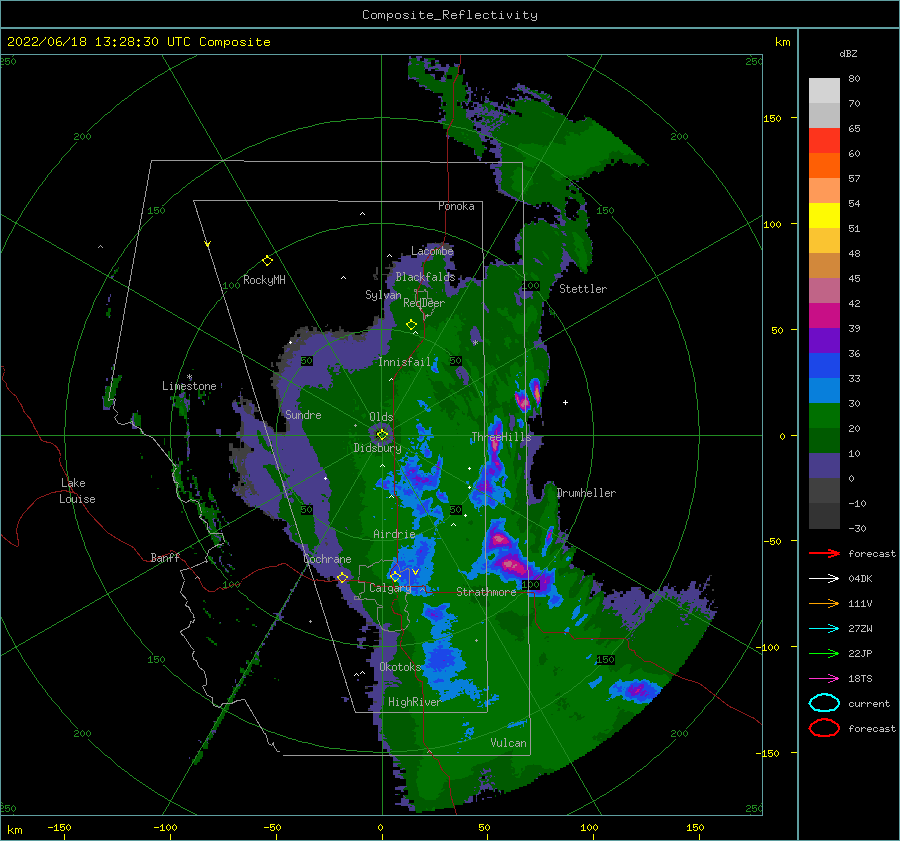
Task: Click the red forecast ellipse legend icon
Action: tap(824, 728)
